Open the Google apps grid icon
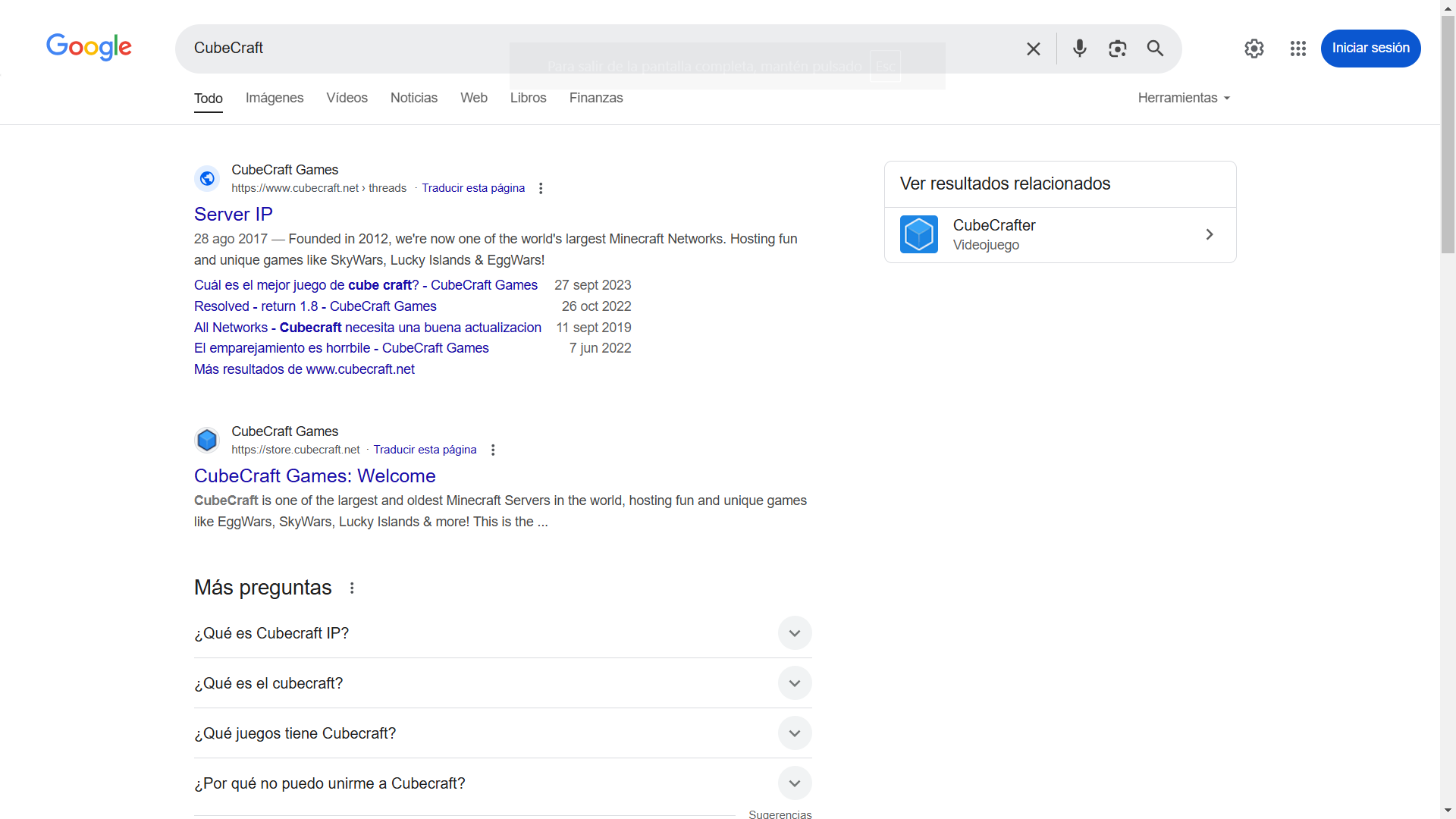 coord(1298,49)
